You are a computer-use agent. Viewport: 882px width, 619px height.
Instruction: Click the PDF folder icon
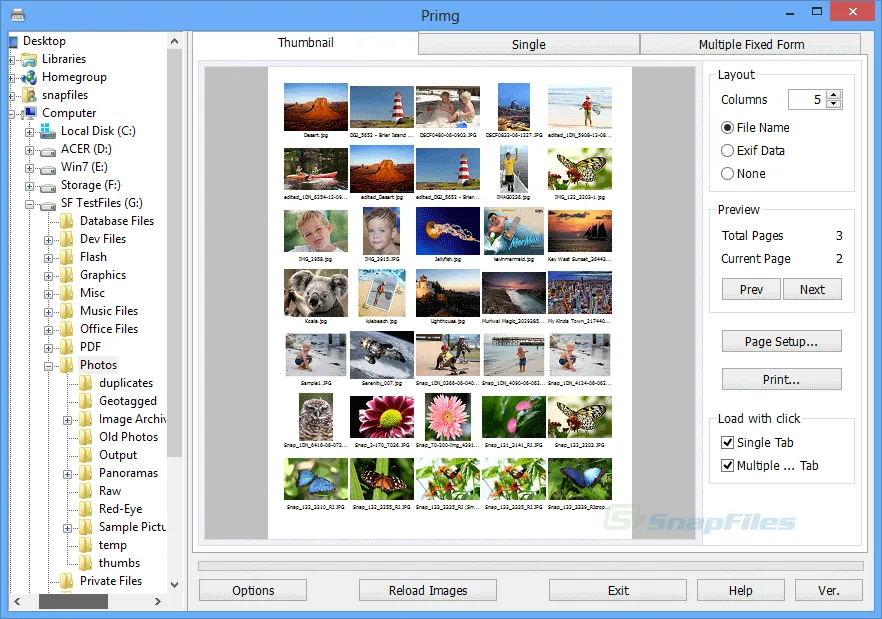click(x=67, y=347)
